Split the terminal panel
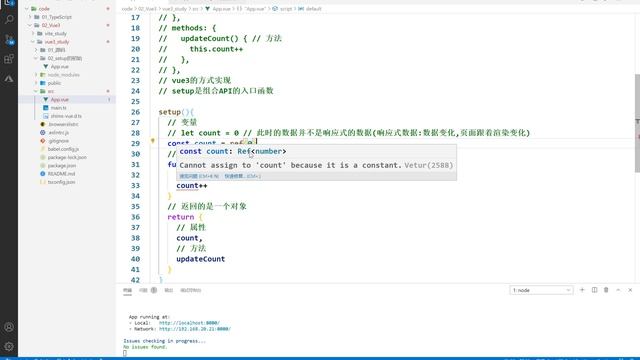The image size is (640, 360). tap(594, 290)
